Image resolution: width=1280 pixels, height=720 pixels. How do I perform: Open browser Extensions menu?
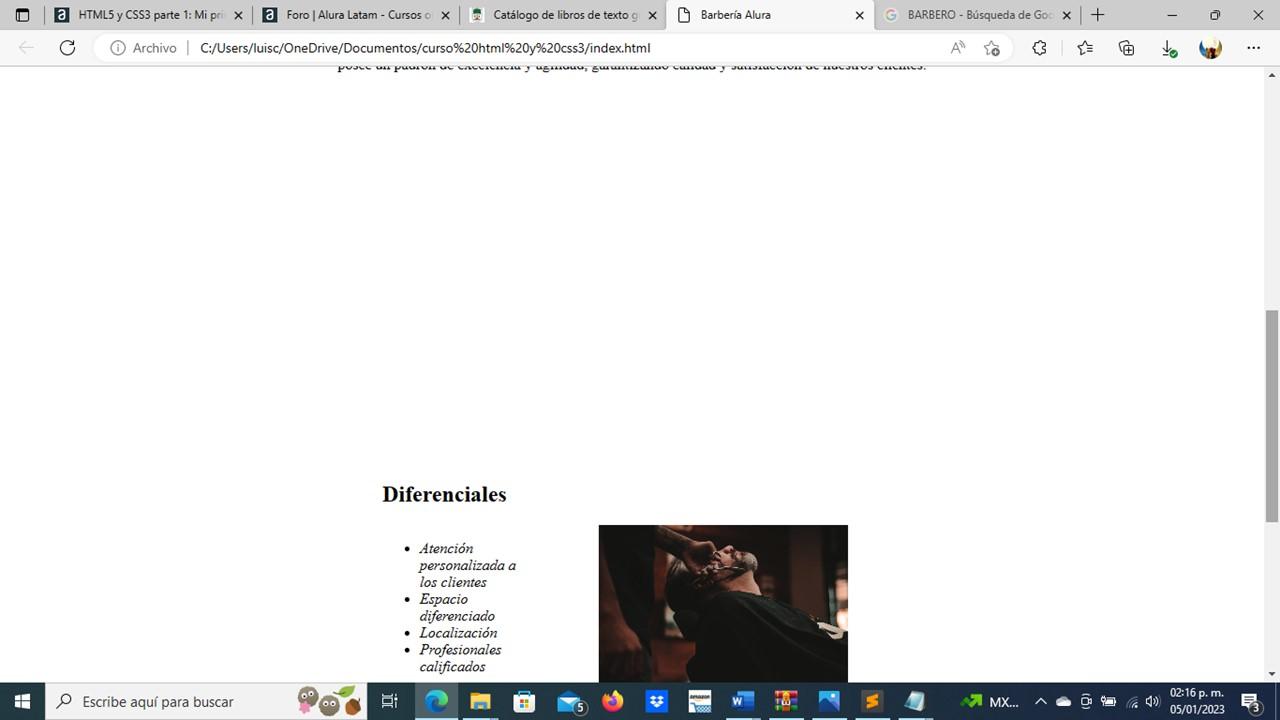pos(1039,48)
